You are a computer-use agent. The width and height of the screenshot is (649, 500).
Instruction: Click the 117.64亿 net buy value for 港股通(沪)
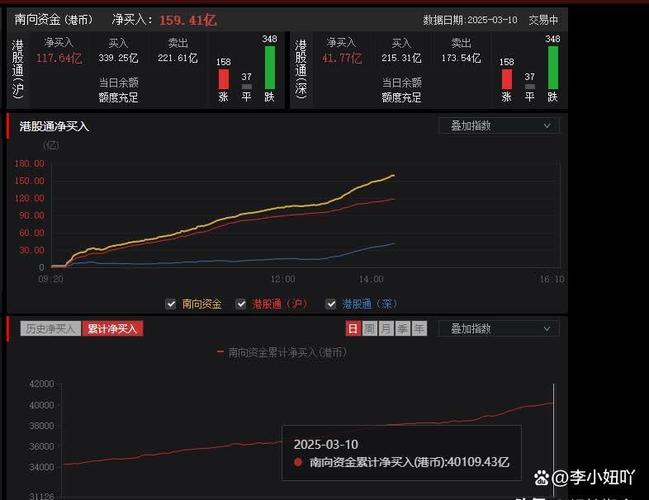tap(59, 58)
